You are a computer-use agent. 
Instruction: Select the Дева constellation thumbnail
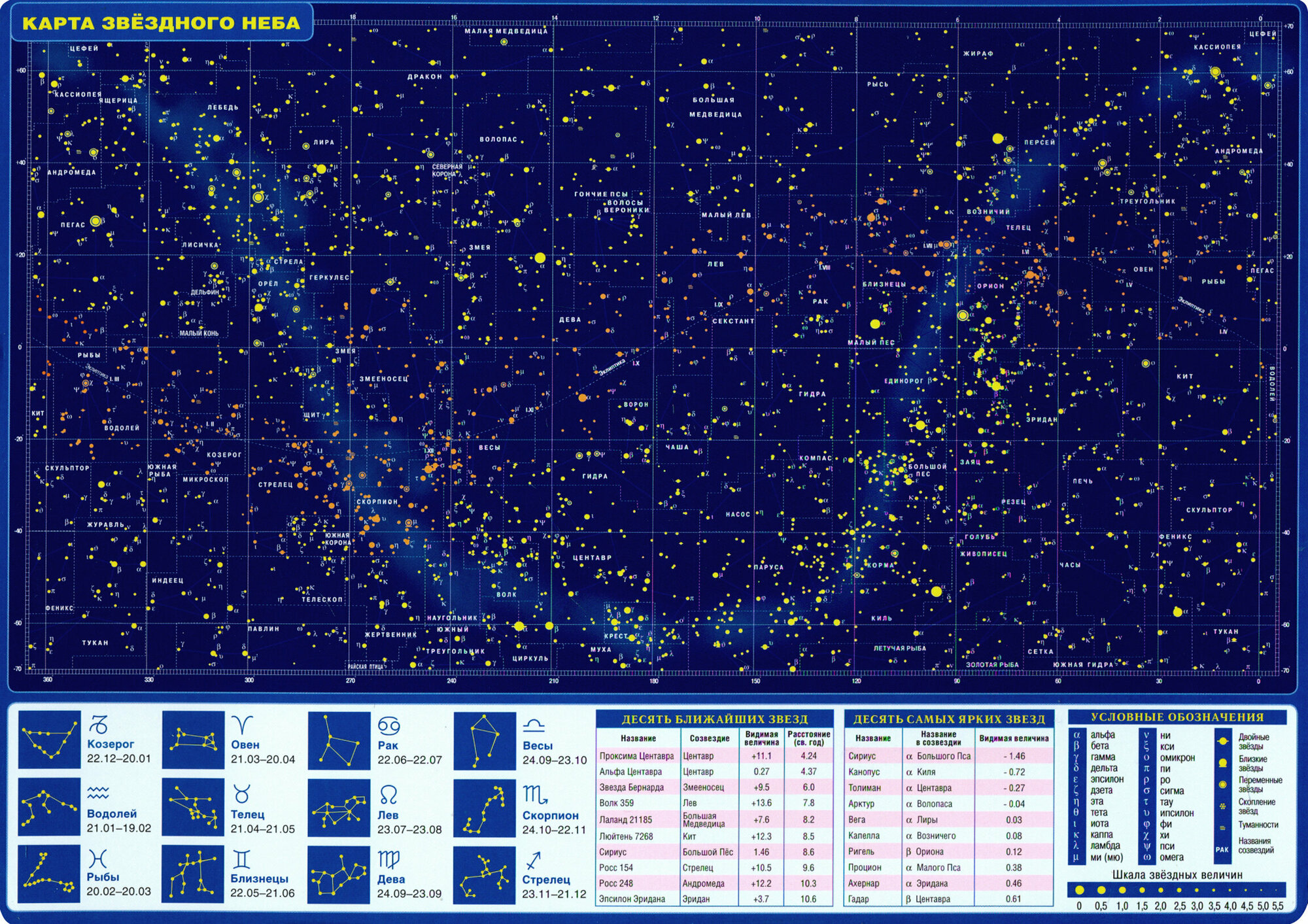(x=339, y=875)
